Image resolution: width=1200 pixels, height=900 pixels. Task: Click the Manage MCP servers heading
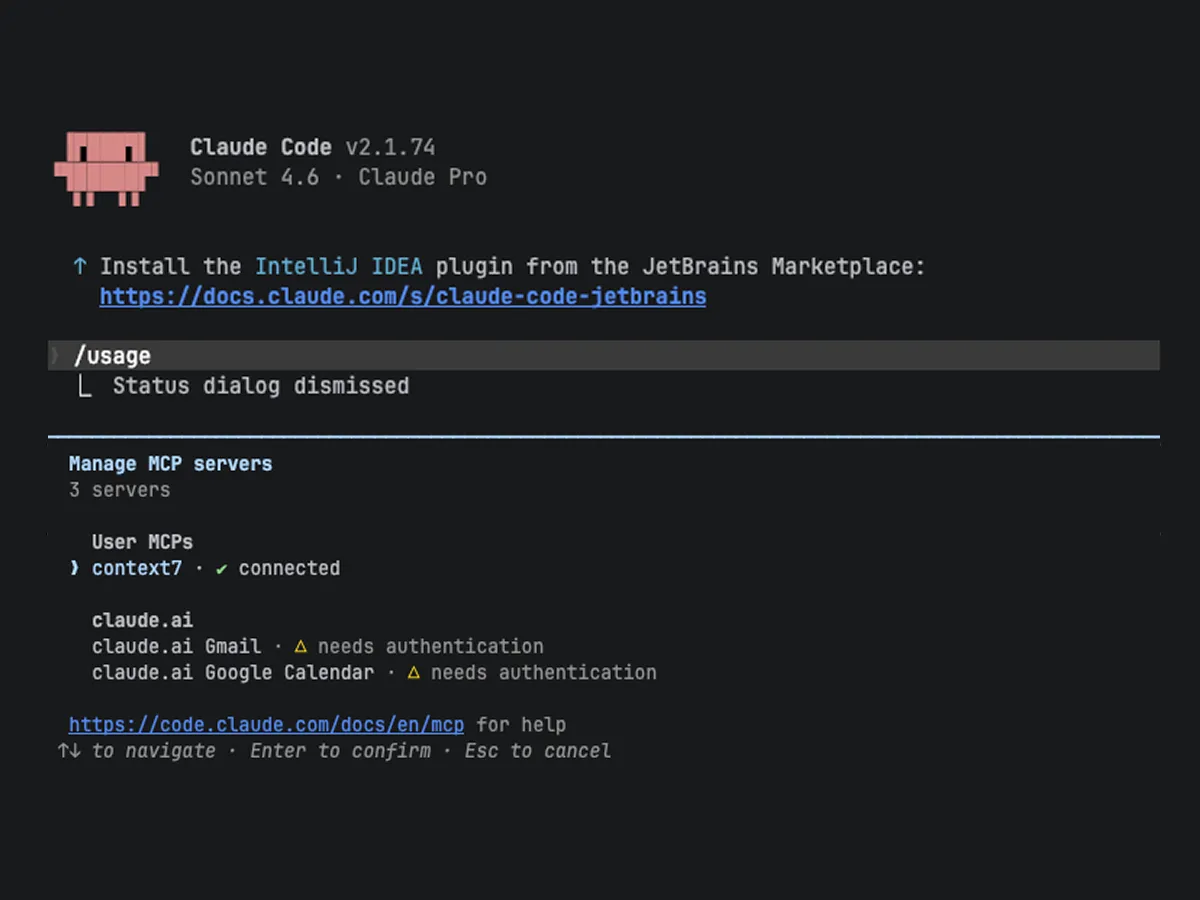tap(170, 464)
